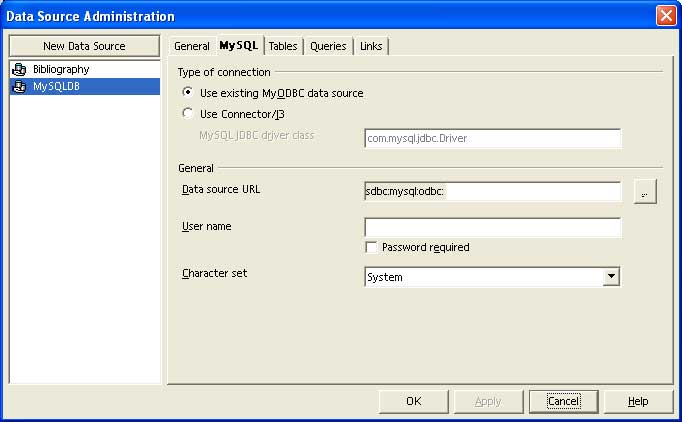The height and width of the screenshot is (422, 682).
Task: Click the MySQLDB data source icon
Action: (19, 87)
